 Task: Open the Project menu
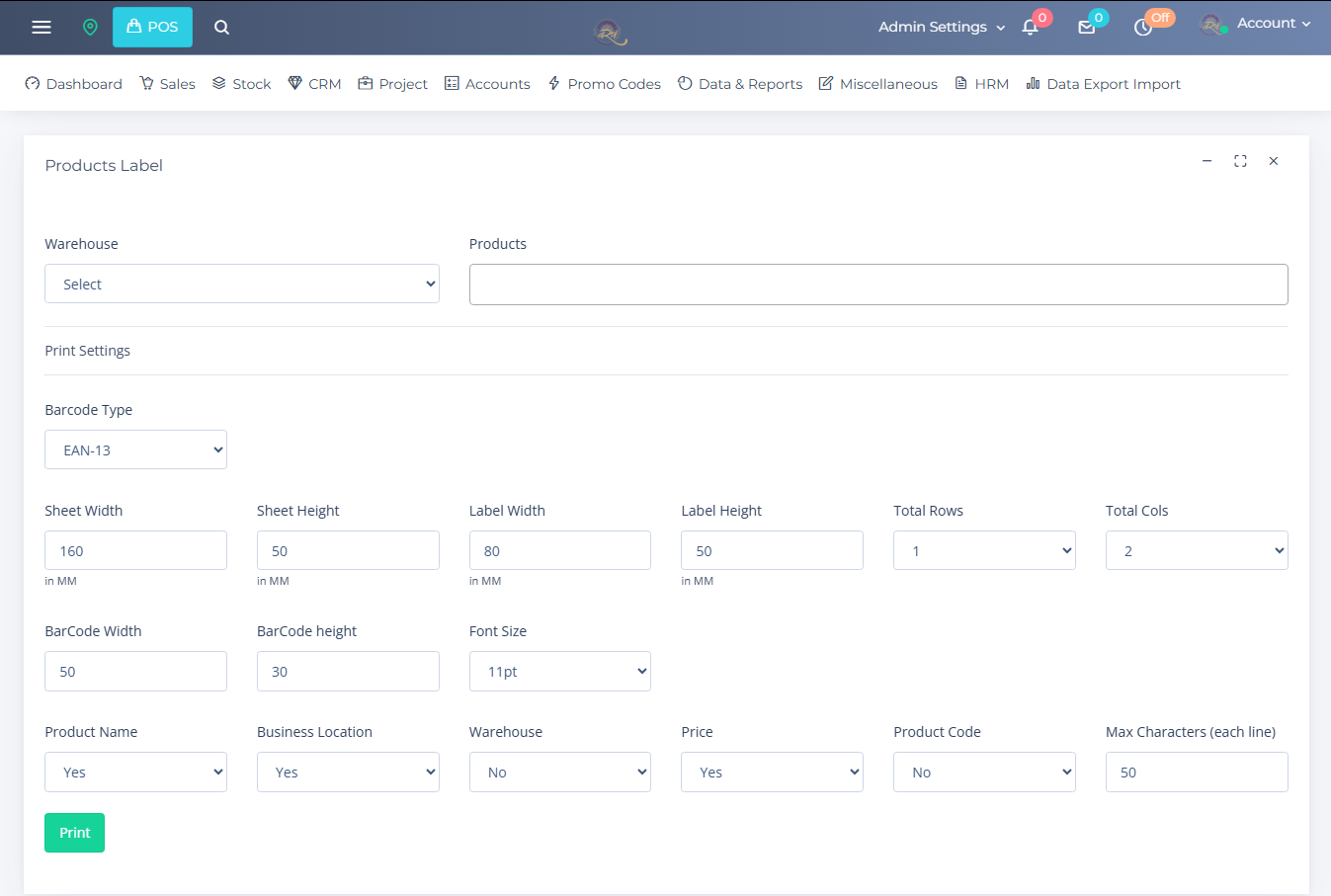coord(392,84)
